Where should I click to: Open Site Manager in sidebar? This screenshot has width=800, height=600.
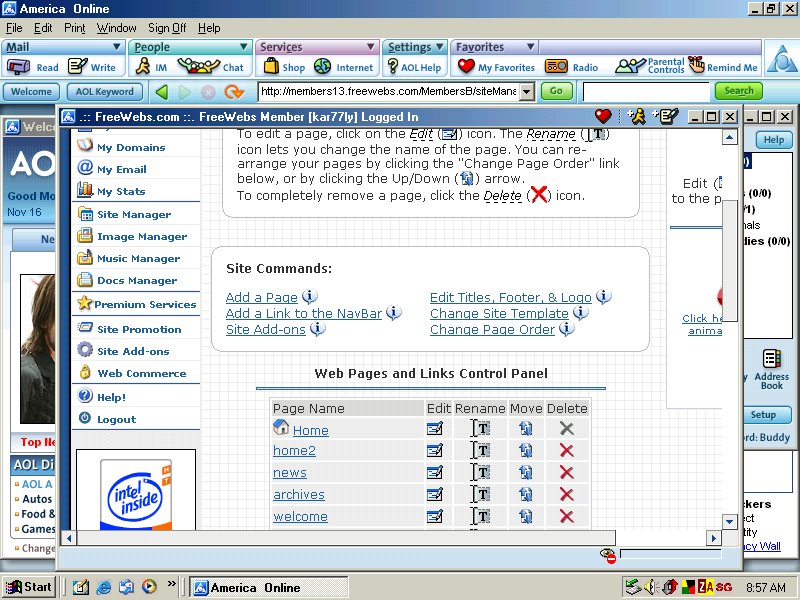pyautogui.click(x=134, y=215)
